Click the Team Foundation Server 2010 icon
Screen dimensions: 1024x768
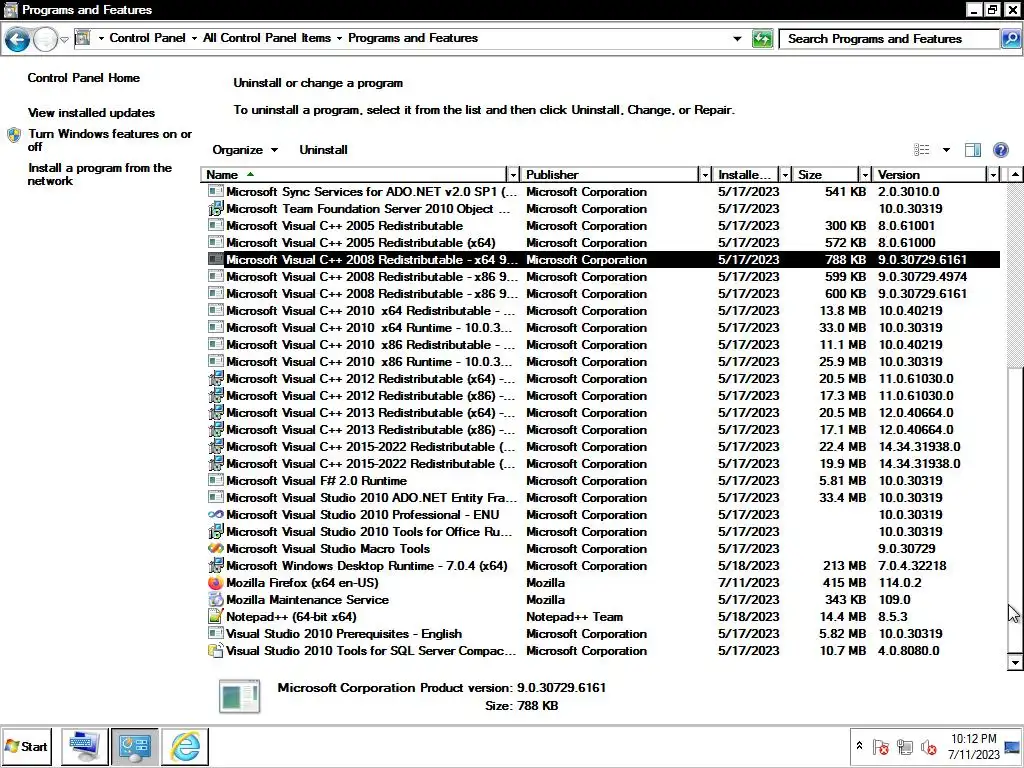[216, 209]
